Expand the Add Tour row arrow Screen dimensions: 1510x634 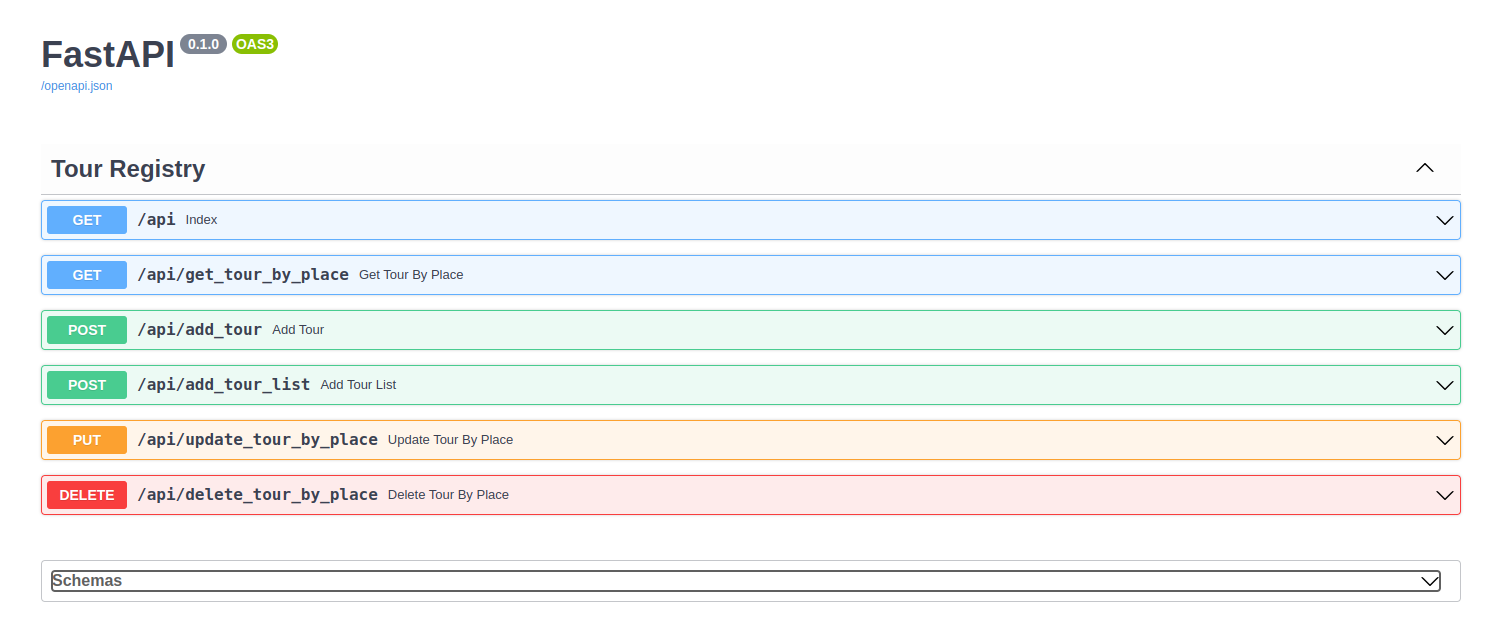point(1444,330)
